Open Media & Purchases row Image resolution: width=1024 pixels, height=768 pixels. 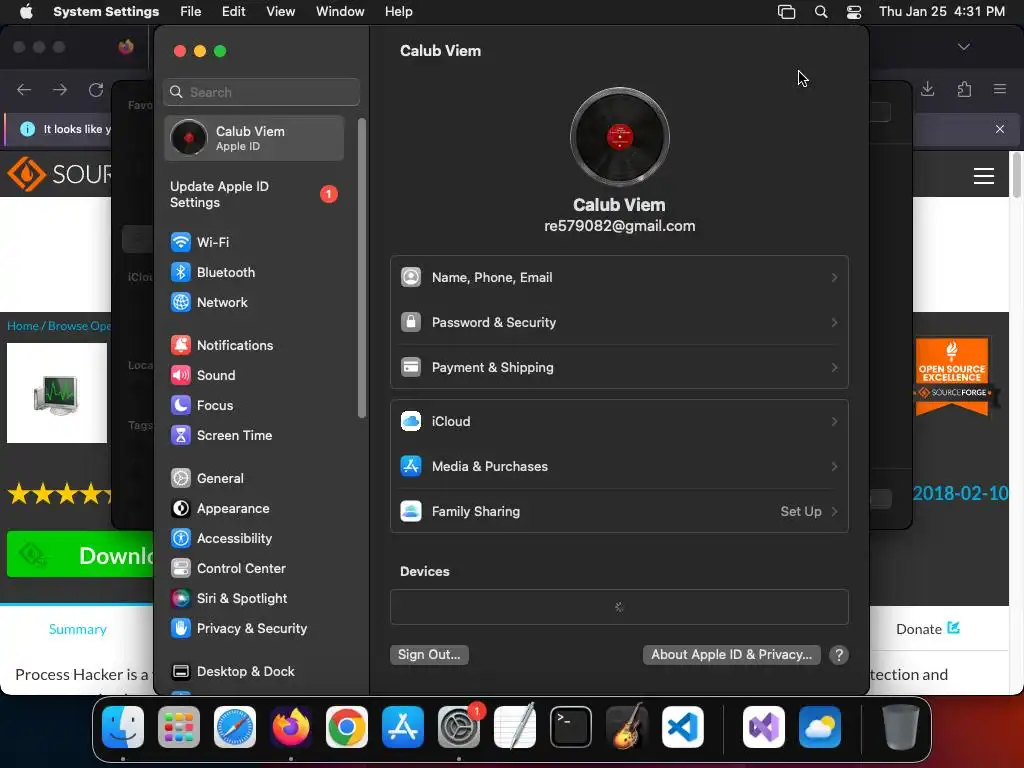619,466
